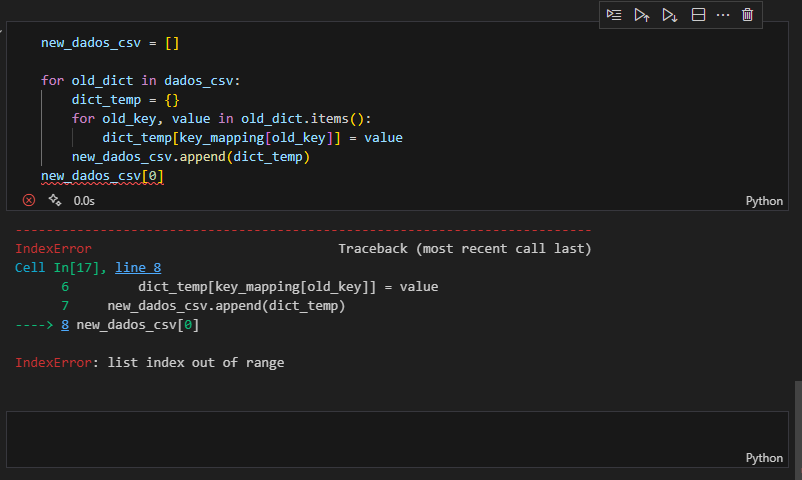Viewport: 802px width, 480px height.
Task: Click 'IndexError: list index out of range' message
Action: click(x=149, y=363)
